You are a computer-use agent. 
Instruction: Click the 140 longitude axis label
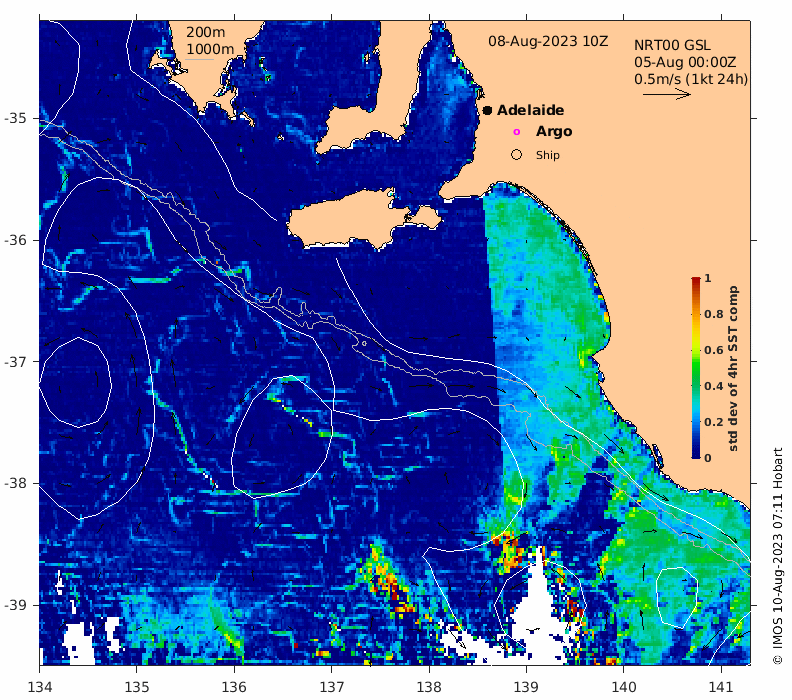pyautogui.click(x=624, y=687)
